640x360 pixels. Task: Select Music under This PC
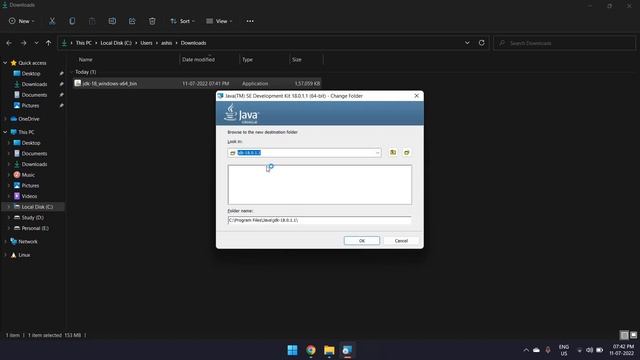click(x=28, y=175)
